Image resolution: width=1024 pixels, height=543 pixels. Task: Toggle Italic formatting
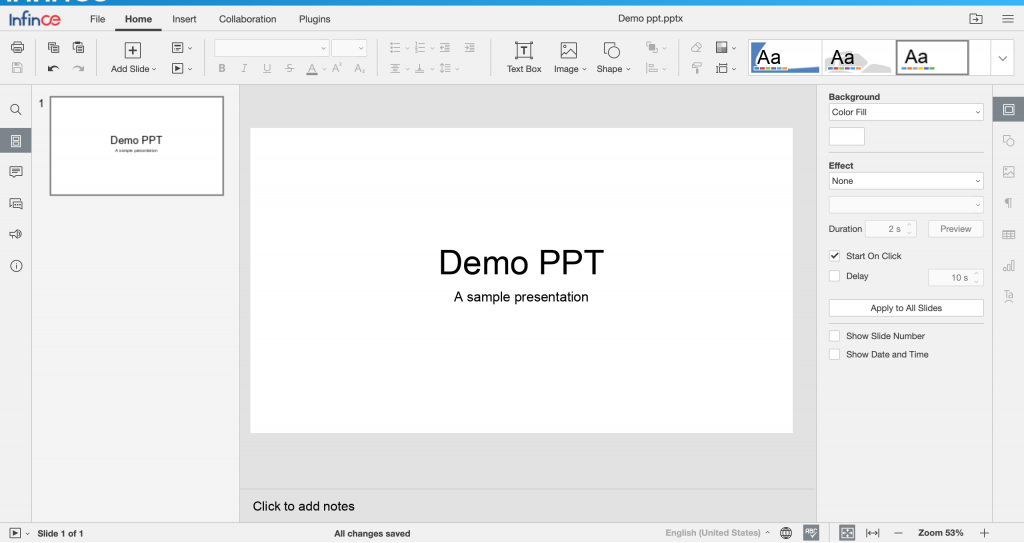pos(244,68)
